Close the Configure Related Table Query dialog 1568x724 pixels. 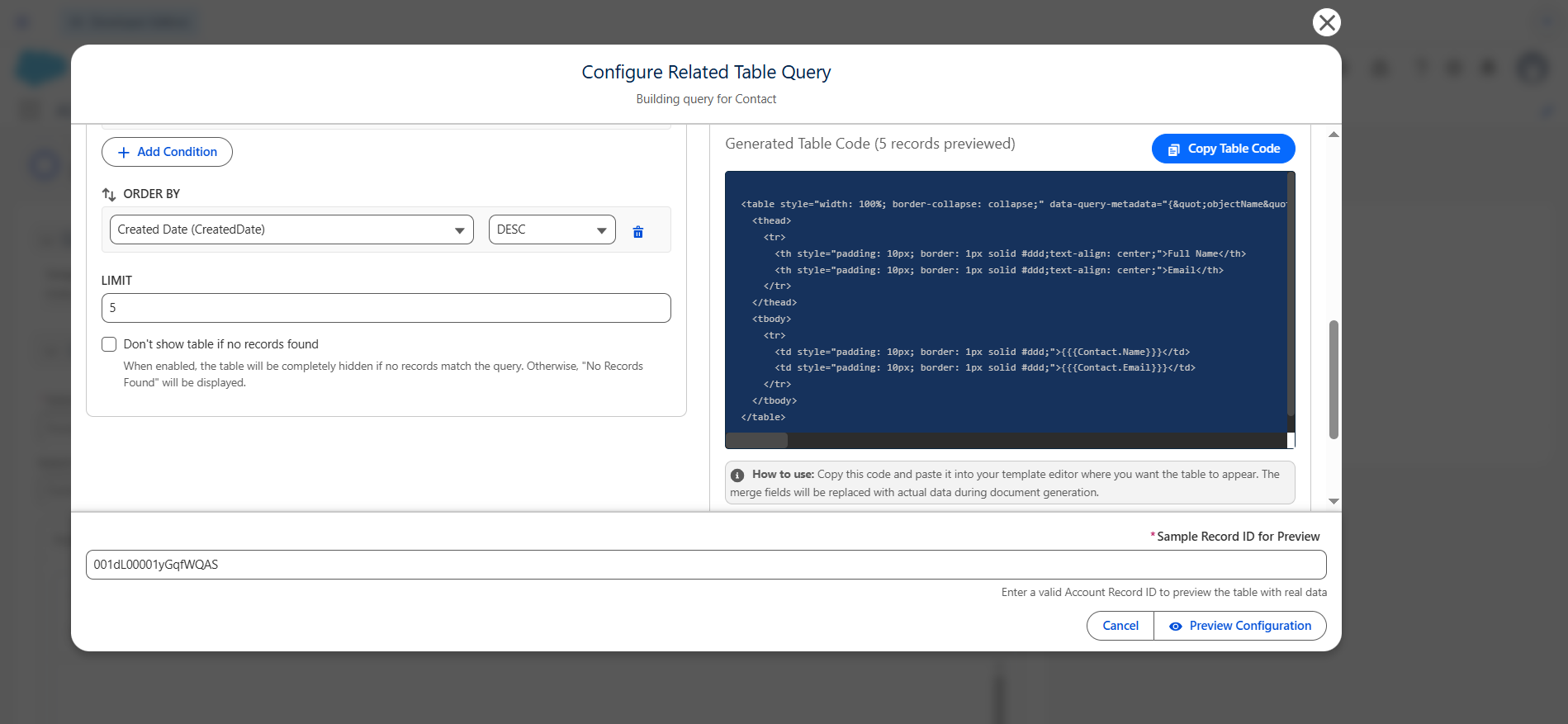pyautogui.click(x=1326, y=22)
